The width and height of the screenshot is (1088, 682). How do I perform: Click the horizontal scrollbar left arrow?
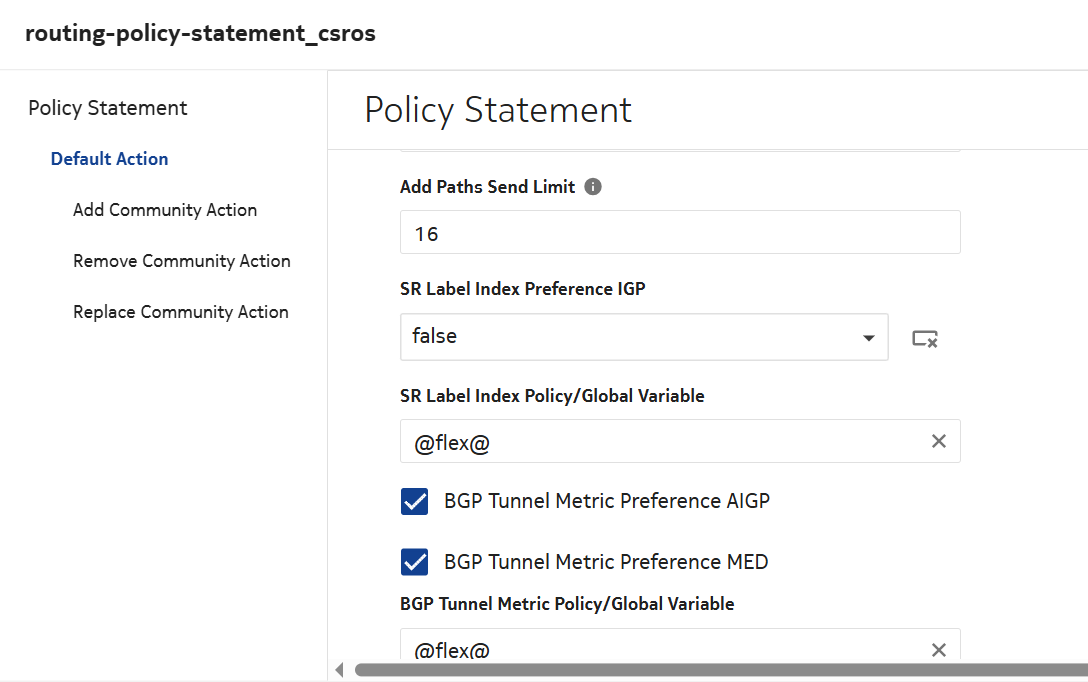pyautogui.click(x=339, y=669)
